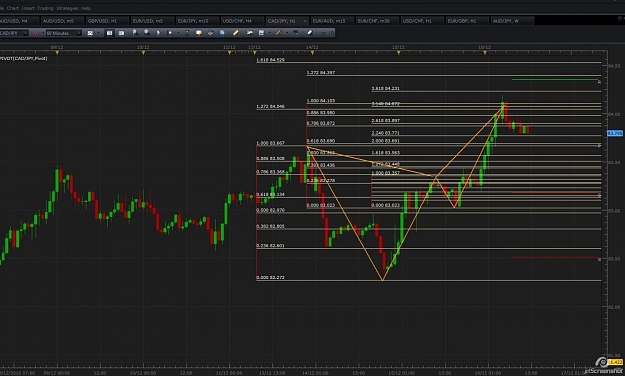Click the 0.500 82.970 Fibonacci level label
The height and width of the screenshot is (376, 625).
click(x=271, y=210)
